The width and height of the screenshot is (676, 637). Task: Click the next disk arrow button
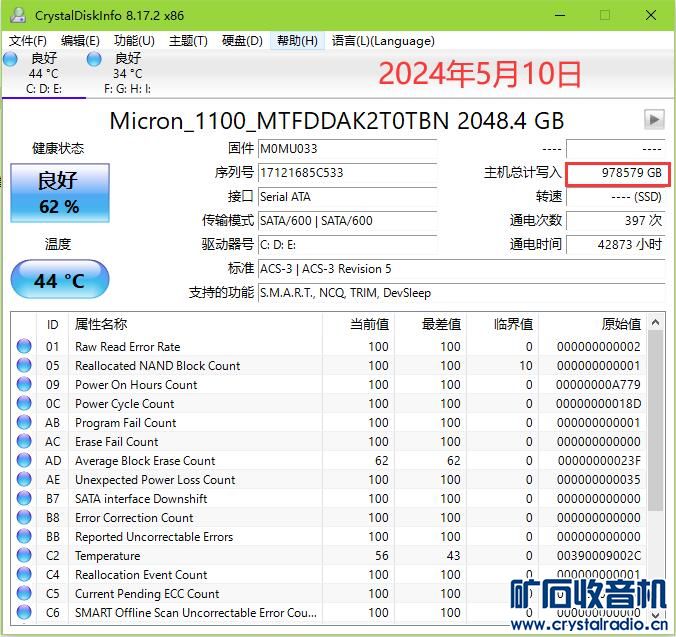coord(654,119)
